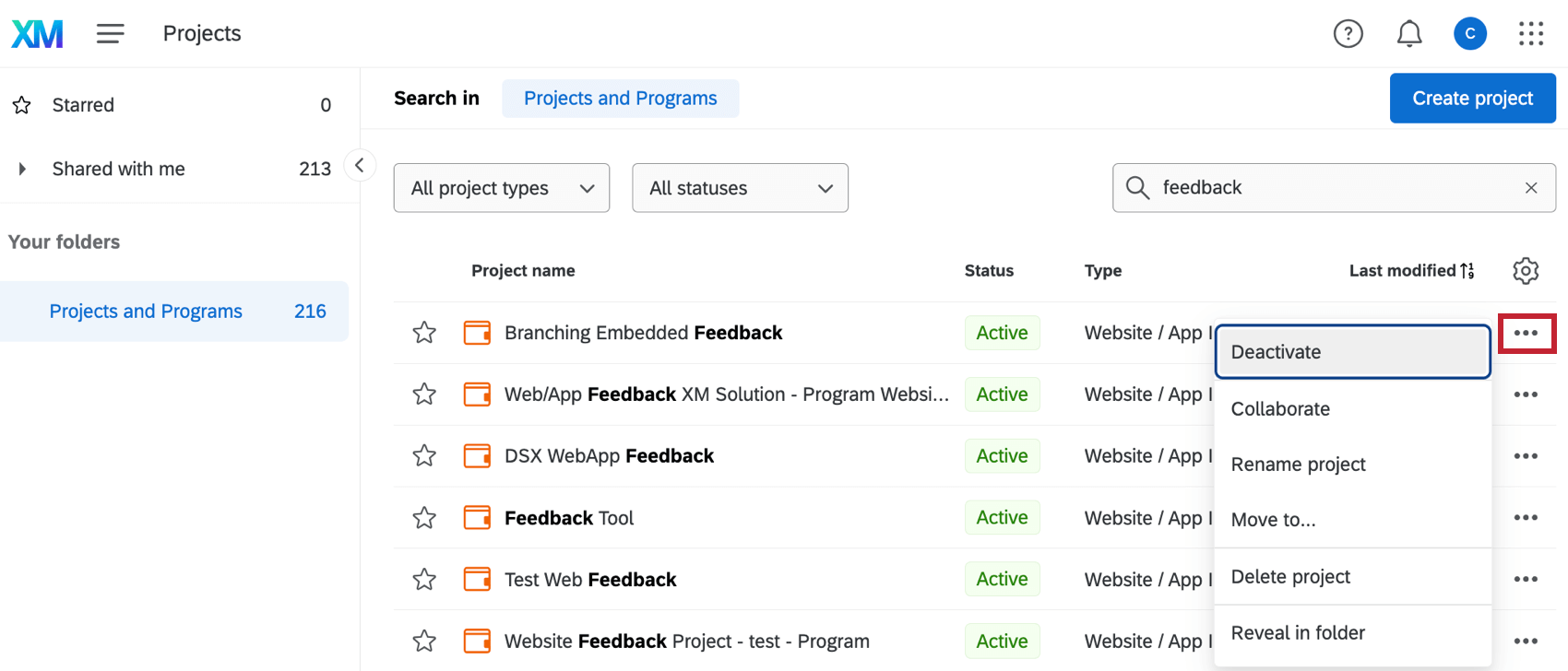Open the hamburger navigation menu

click(x=110, y=34)
